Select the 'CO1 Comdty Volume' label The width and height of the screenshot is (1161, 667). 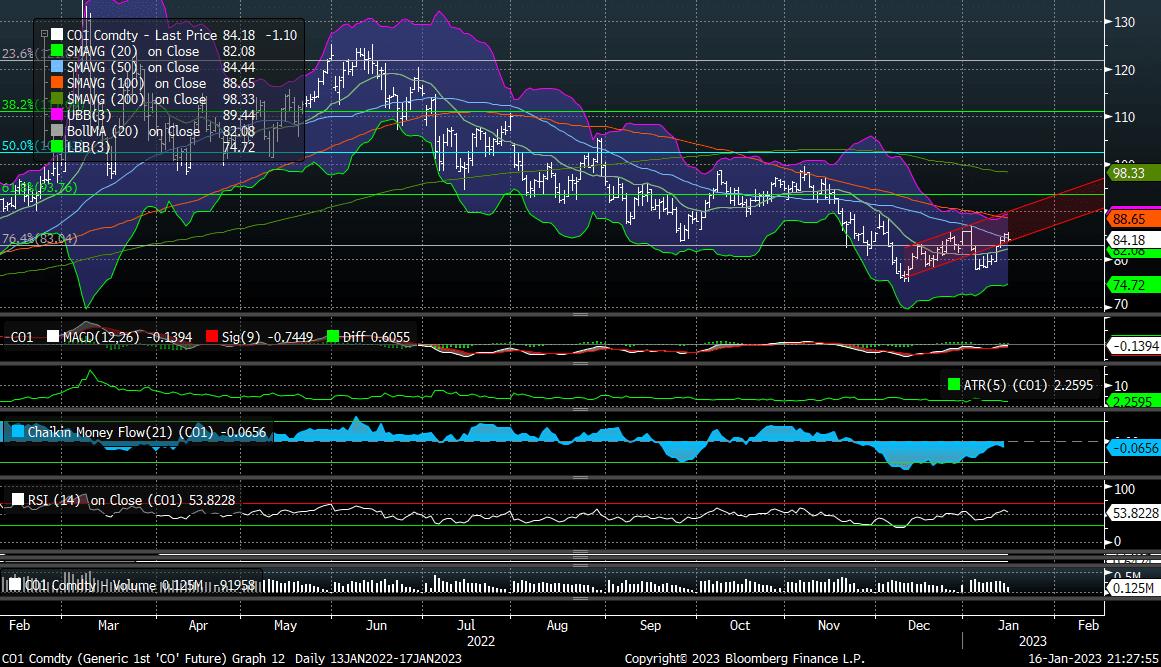tap(90, 586)
